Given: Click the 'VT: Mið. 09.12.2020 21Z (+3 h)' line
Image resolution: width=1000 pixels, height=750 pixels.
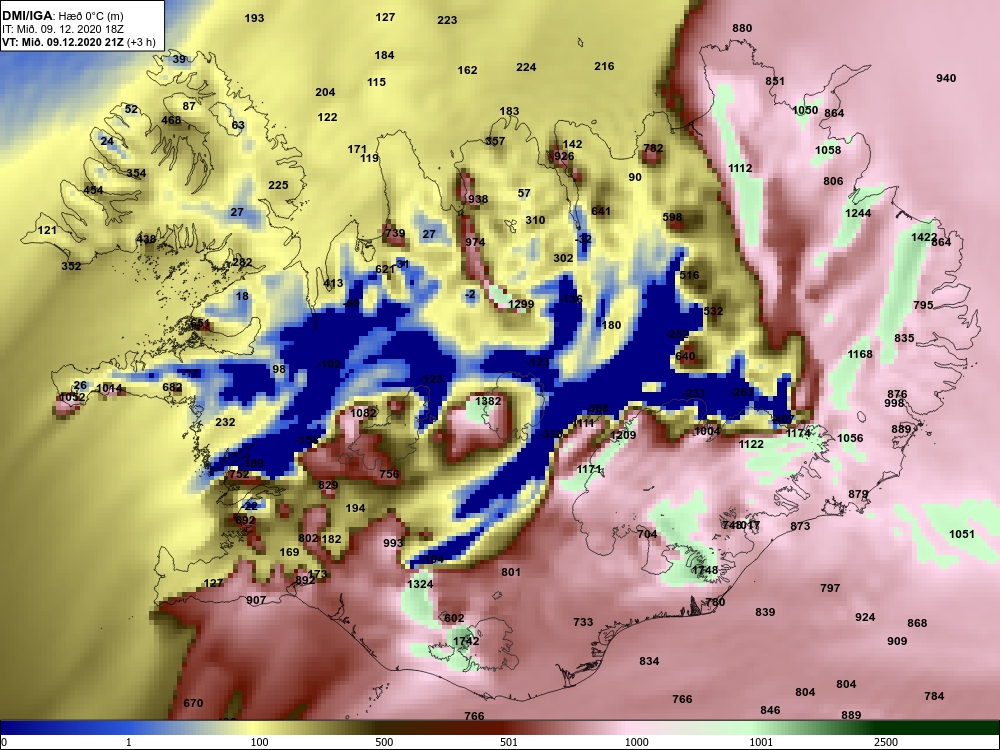Looking at the screenshot, I should tap(78, 42).
